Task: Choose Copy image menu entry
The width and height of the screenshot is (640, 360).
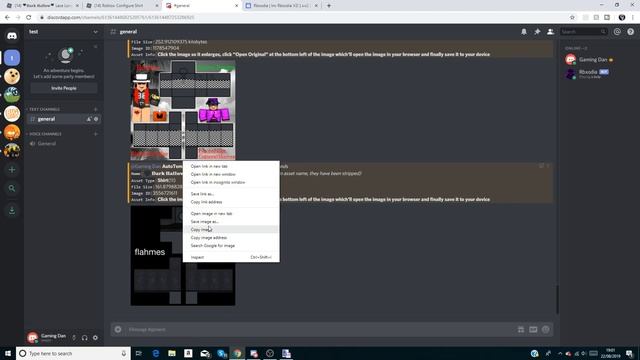Action: [x=231, y=229]
